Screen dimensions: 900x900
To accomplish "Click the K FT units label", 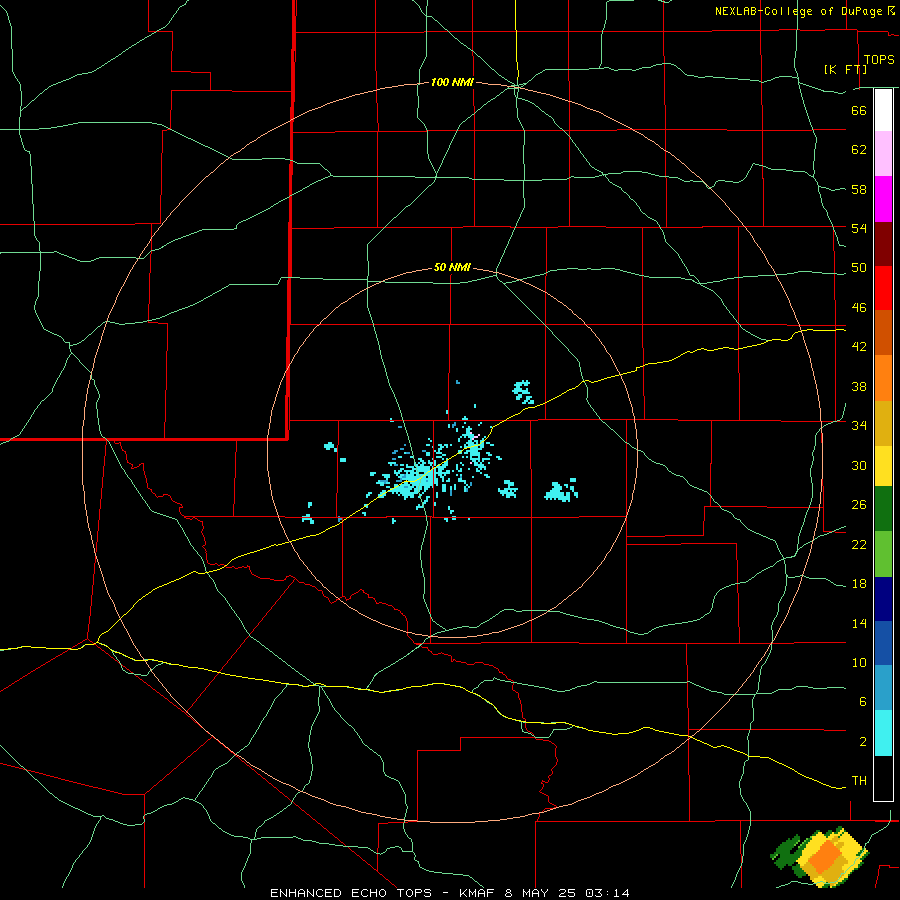I will pyautogui.click(x=845, y=70).
